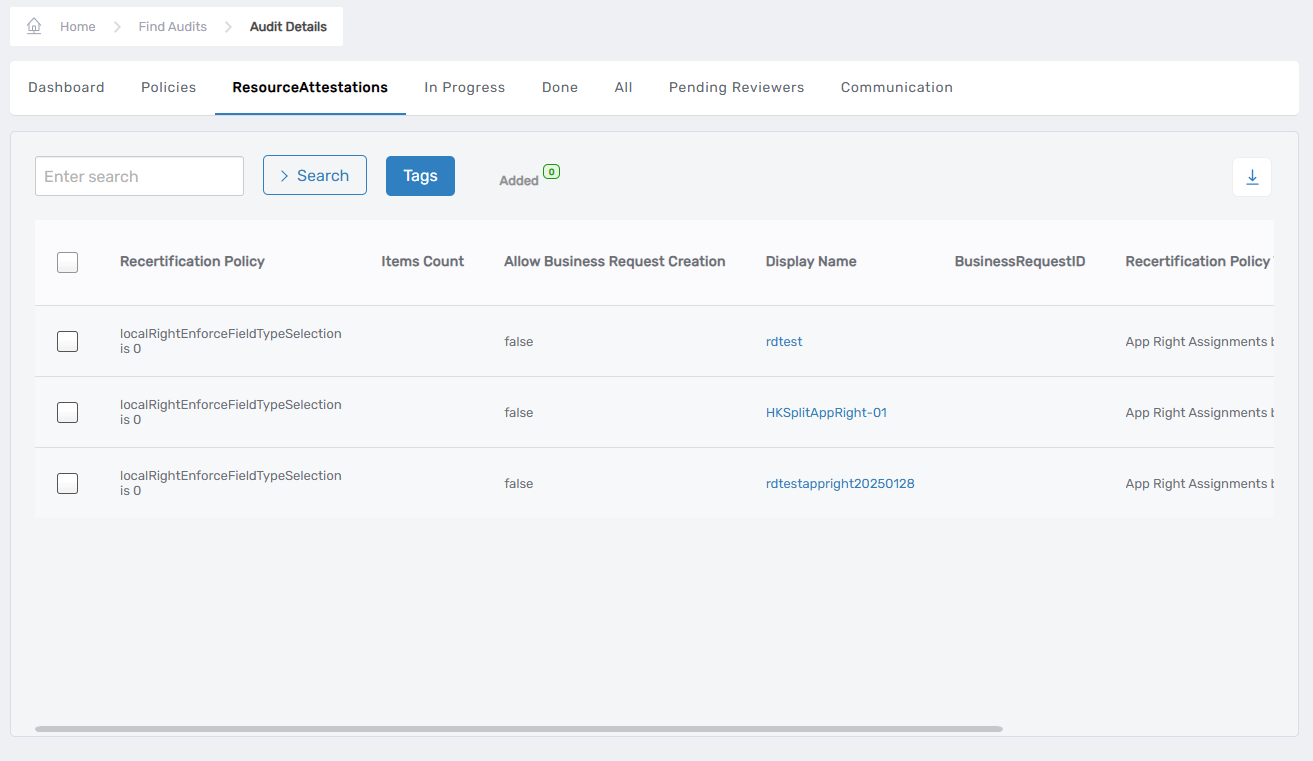The height and width of the screenshot is (761, 1313).
Task: Click the blue Tags button
Action: [x=420, y=176]
